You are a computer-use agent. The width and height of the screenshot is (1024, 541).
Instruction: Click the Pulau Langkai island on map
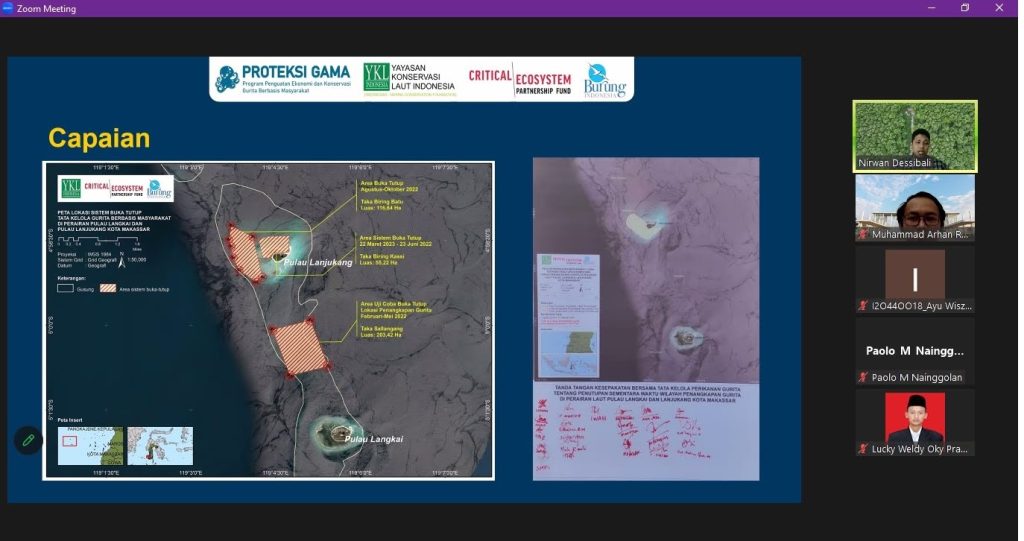coord(336,433)
